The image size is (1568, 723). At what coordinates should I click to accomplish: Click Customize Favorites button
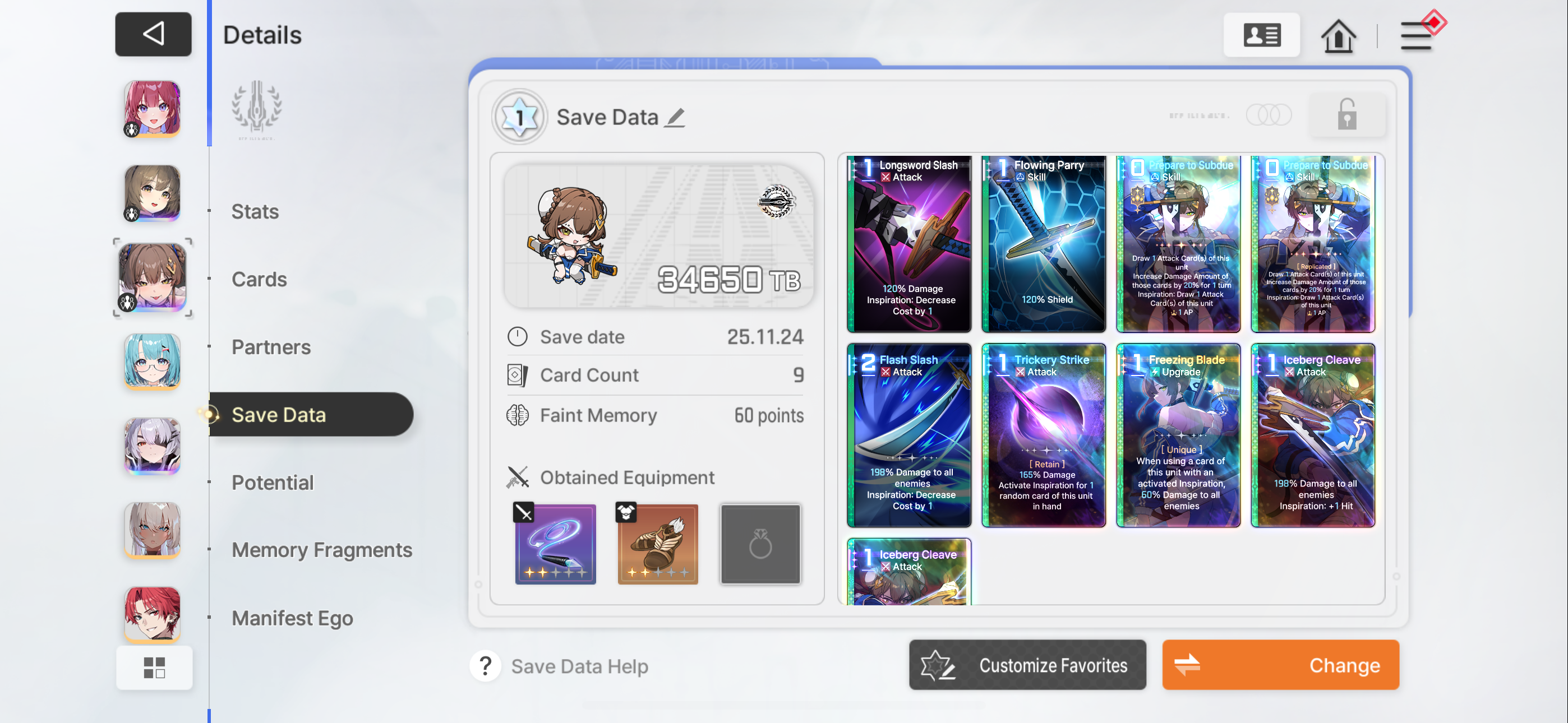pyautogui.click(x=1027, y=665)
